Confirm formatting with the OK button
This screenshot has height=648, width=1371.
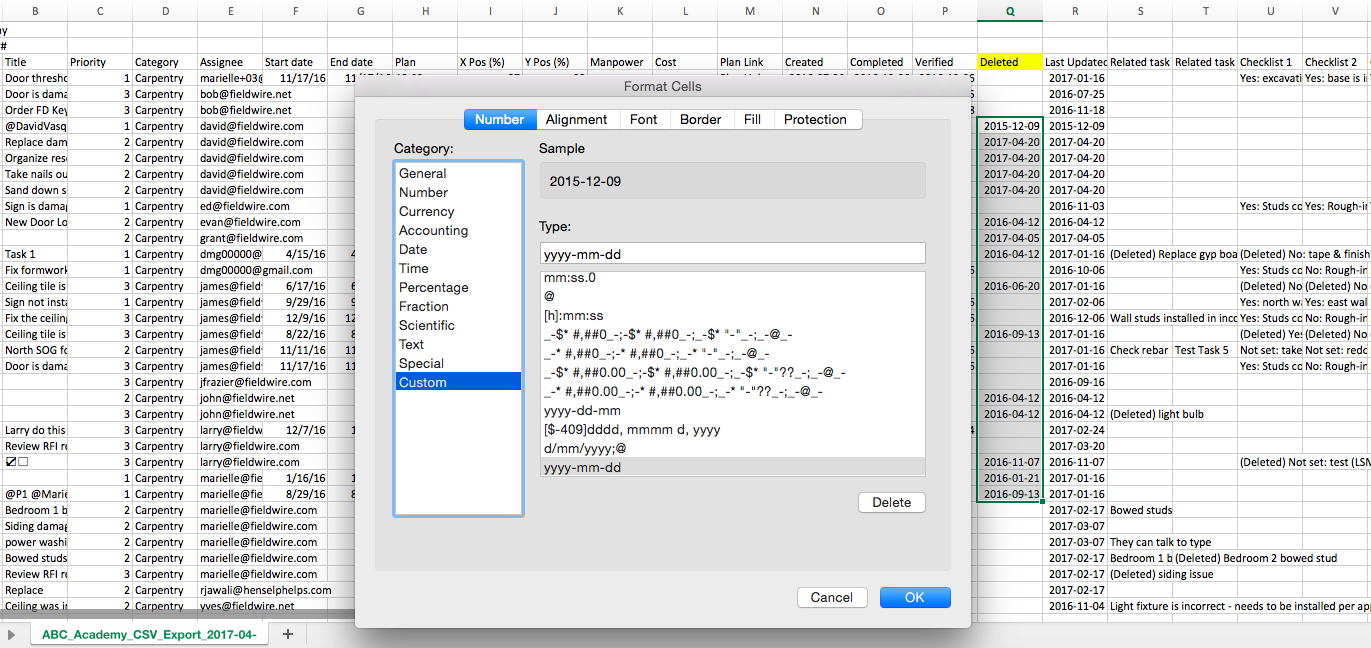pos(914,597)
